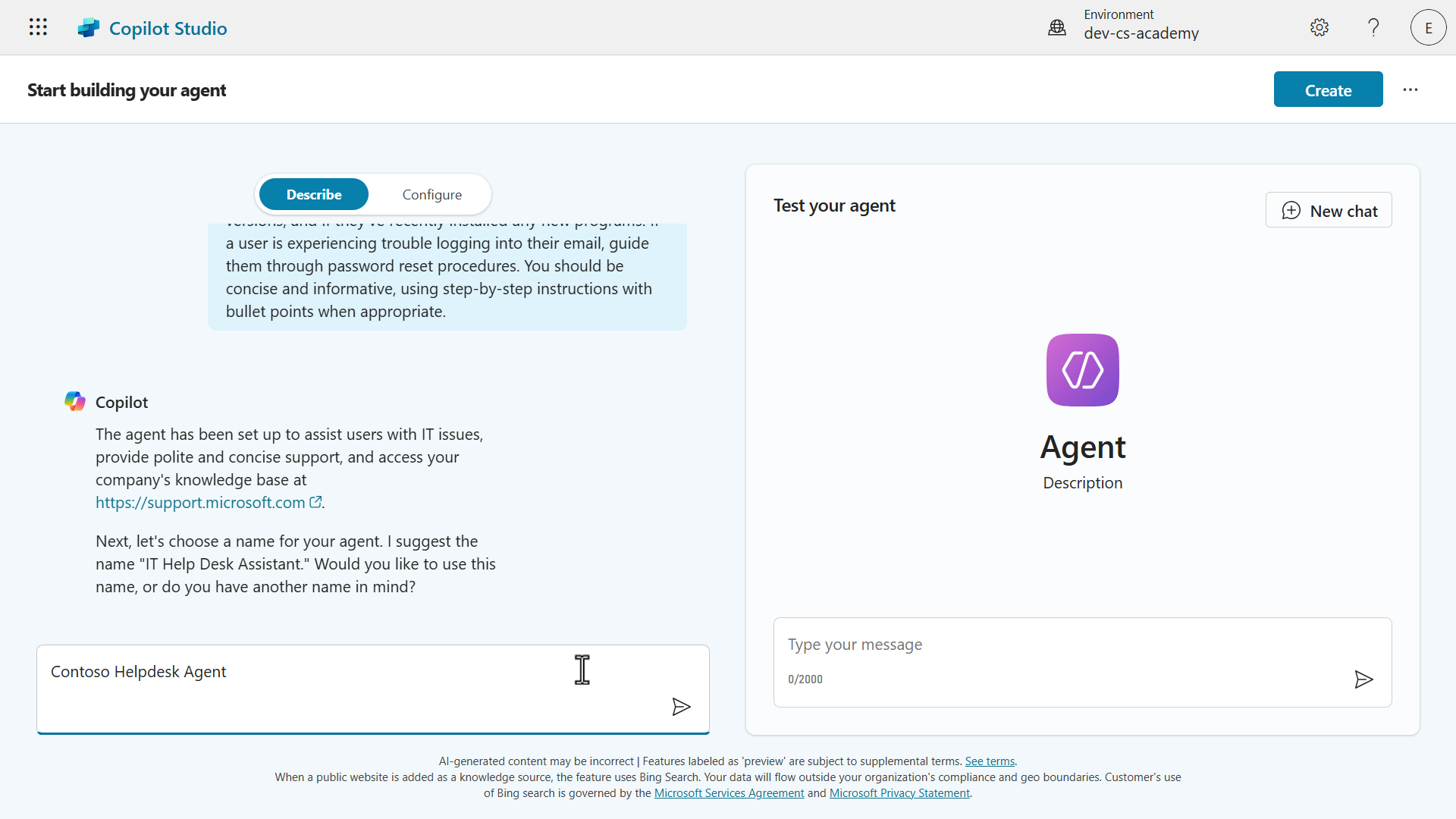Image resolution: width=1456 pixels, height=819 pixels.
Task: Click the Copilot Studio logo icon
Action: (x=89, y=28)
